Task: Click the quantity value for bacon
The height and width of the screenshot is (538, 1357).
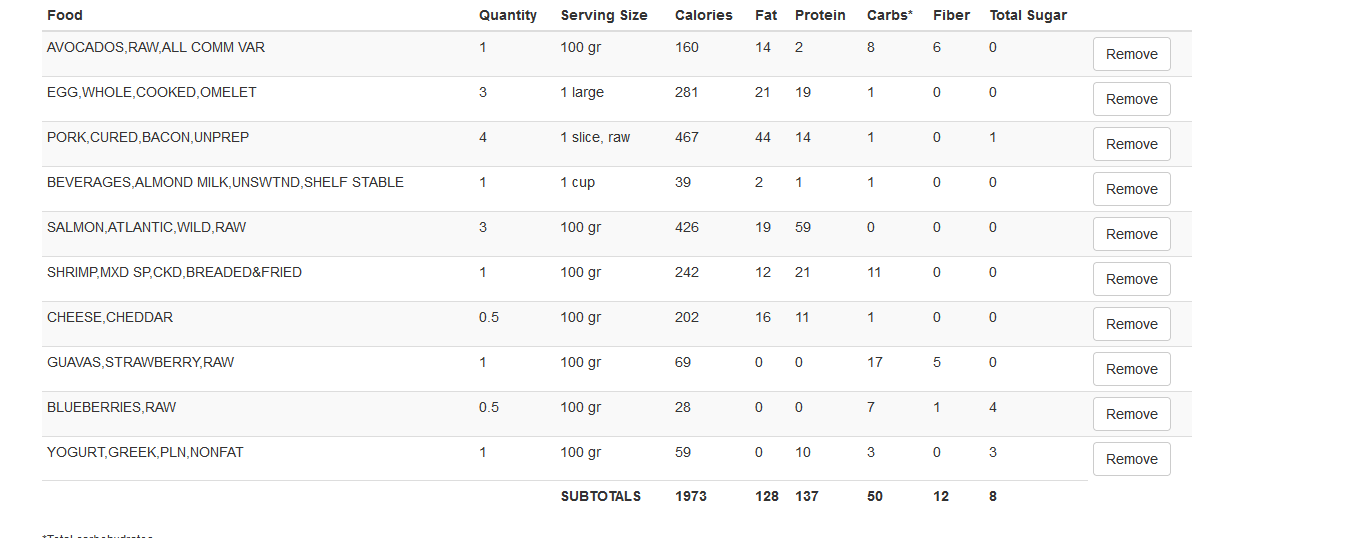Action: pyautogui.click(x=483, y=137)
